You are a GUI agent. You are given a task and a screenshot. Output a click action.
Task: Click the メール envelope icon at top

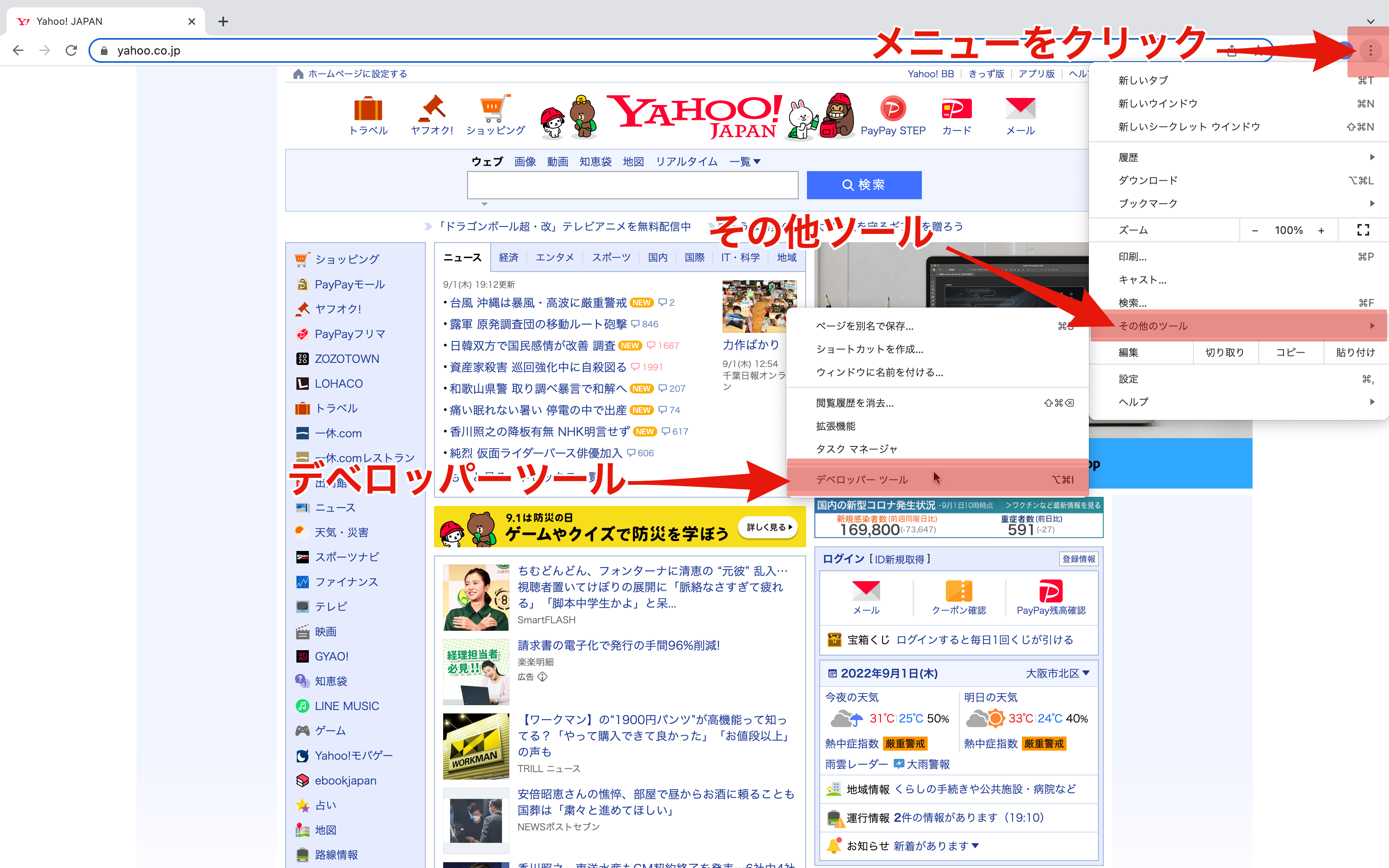pos(1020,108)
